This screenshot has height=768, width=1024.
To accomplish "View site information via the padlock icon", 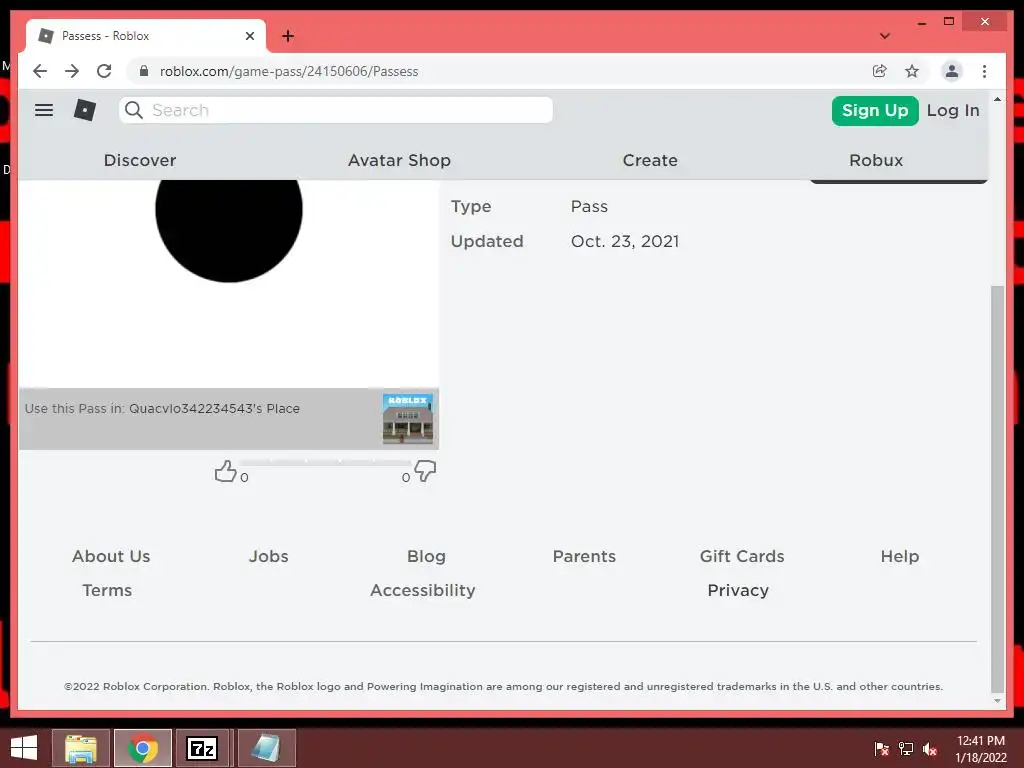I will [144, 71].
